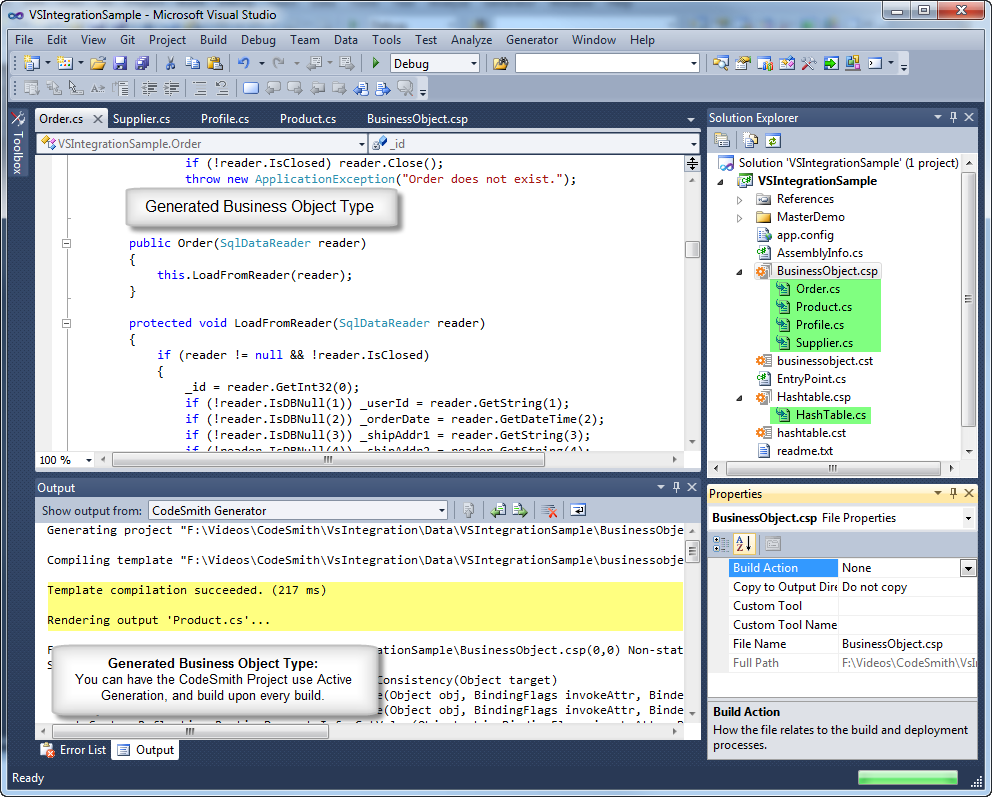992x797 pixels.
Task: Toggle bookmark on current line icon
Action: pos(251,89)
